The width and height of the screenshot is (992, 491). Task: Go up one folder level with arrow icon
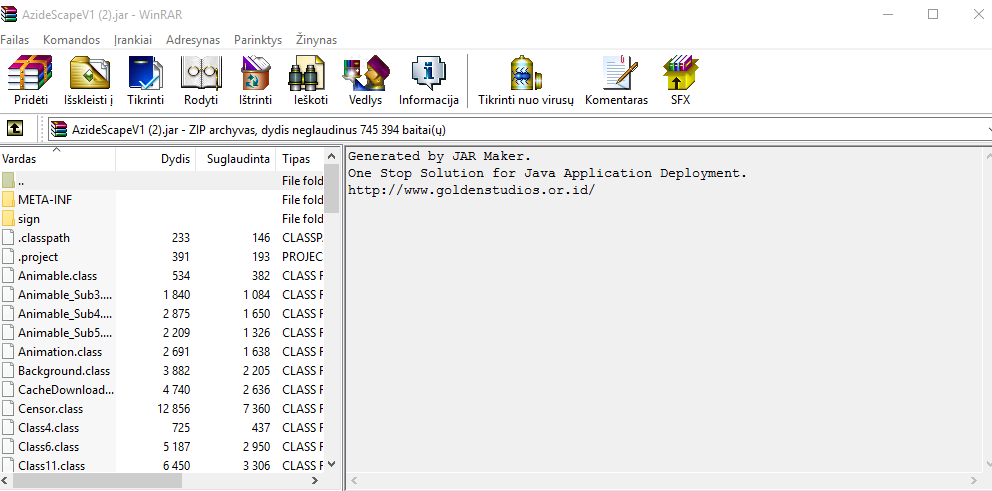[15, 128]
